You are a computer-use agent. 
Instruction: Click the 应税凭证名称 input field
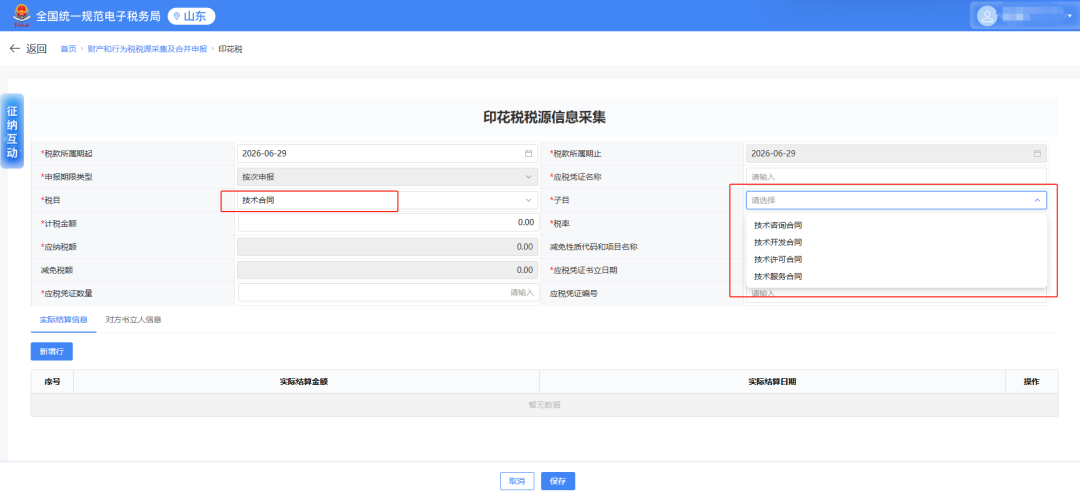click(x=896, y=177)
